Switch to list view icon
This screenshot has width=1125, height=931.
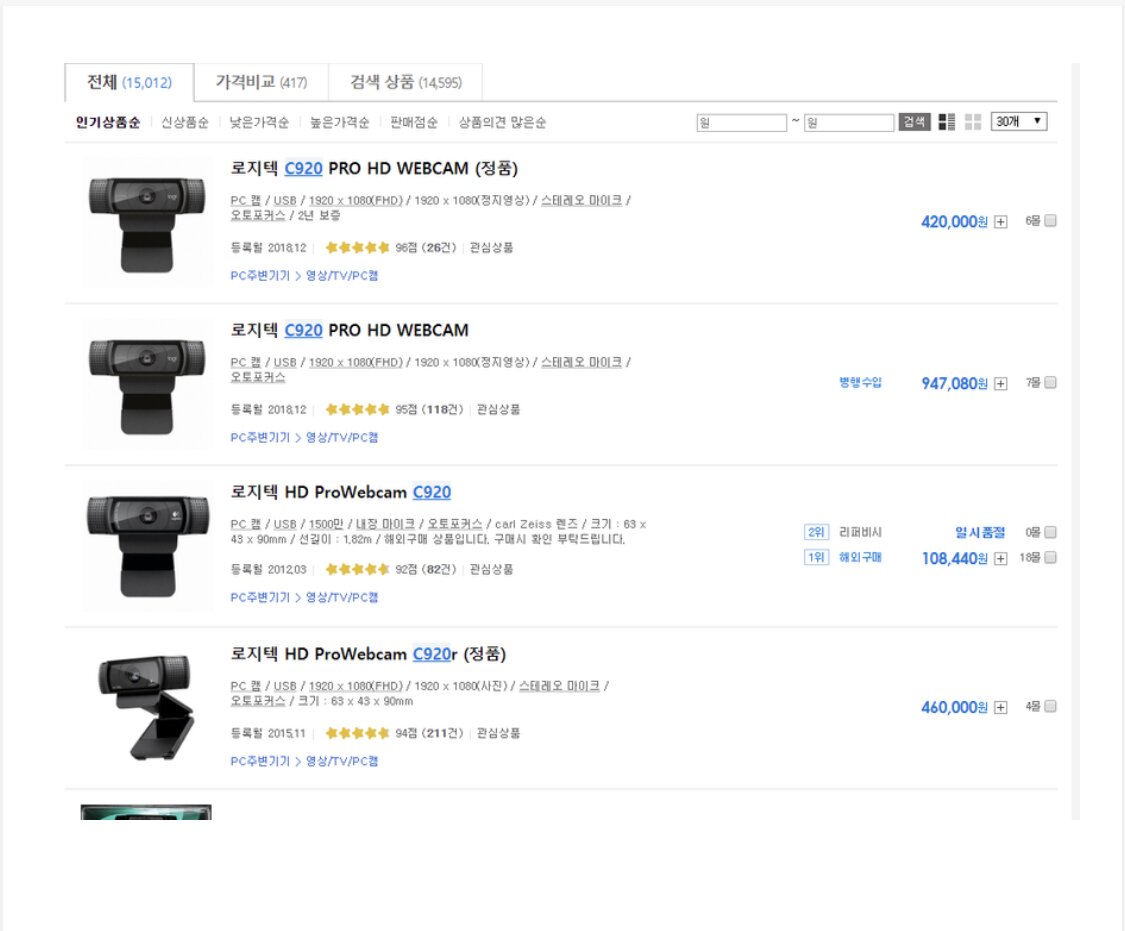click(x=946, y=122)
